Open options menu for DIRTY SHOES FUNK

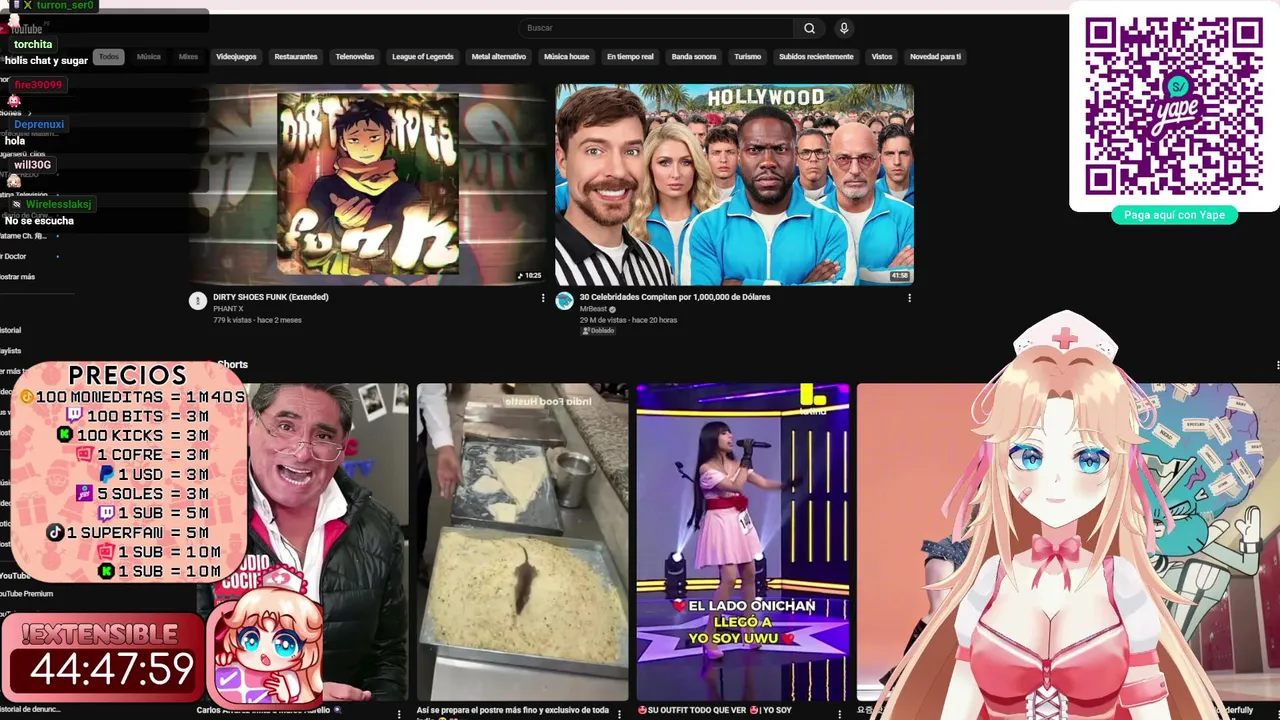click(543, 298)
